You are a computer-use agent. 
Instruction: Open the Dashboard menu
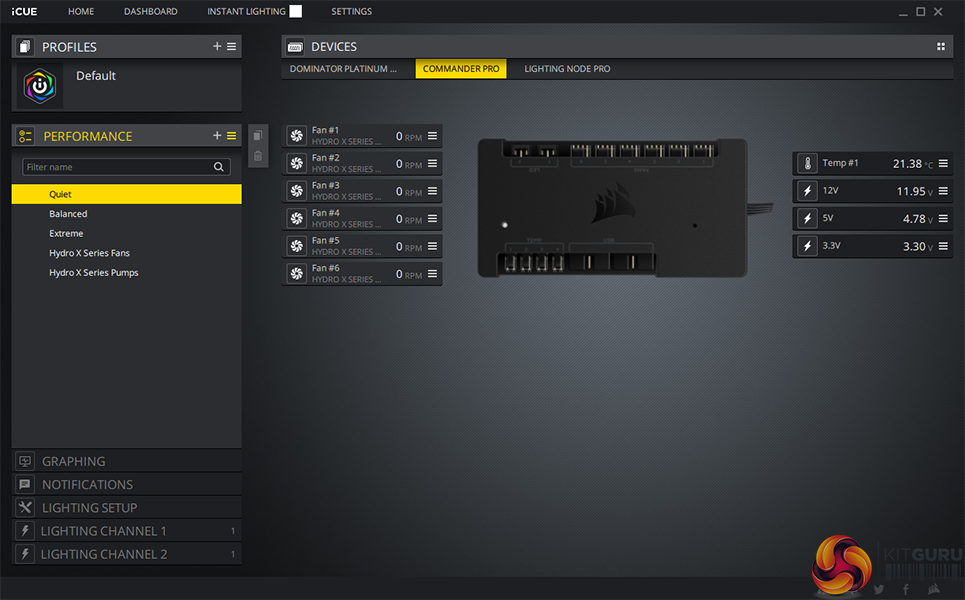[x=151, y=11]
